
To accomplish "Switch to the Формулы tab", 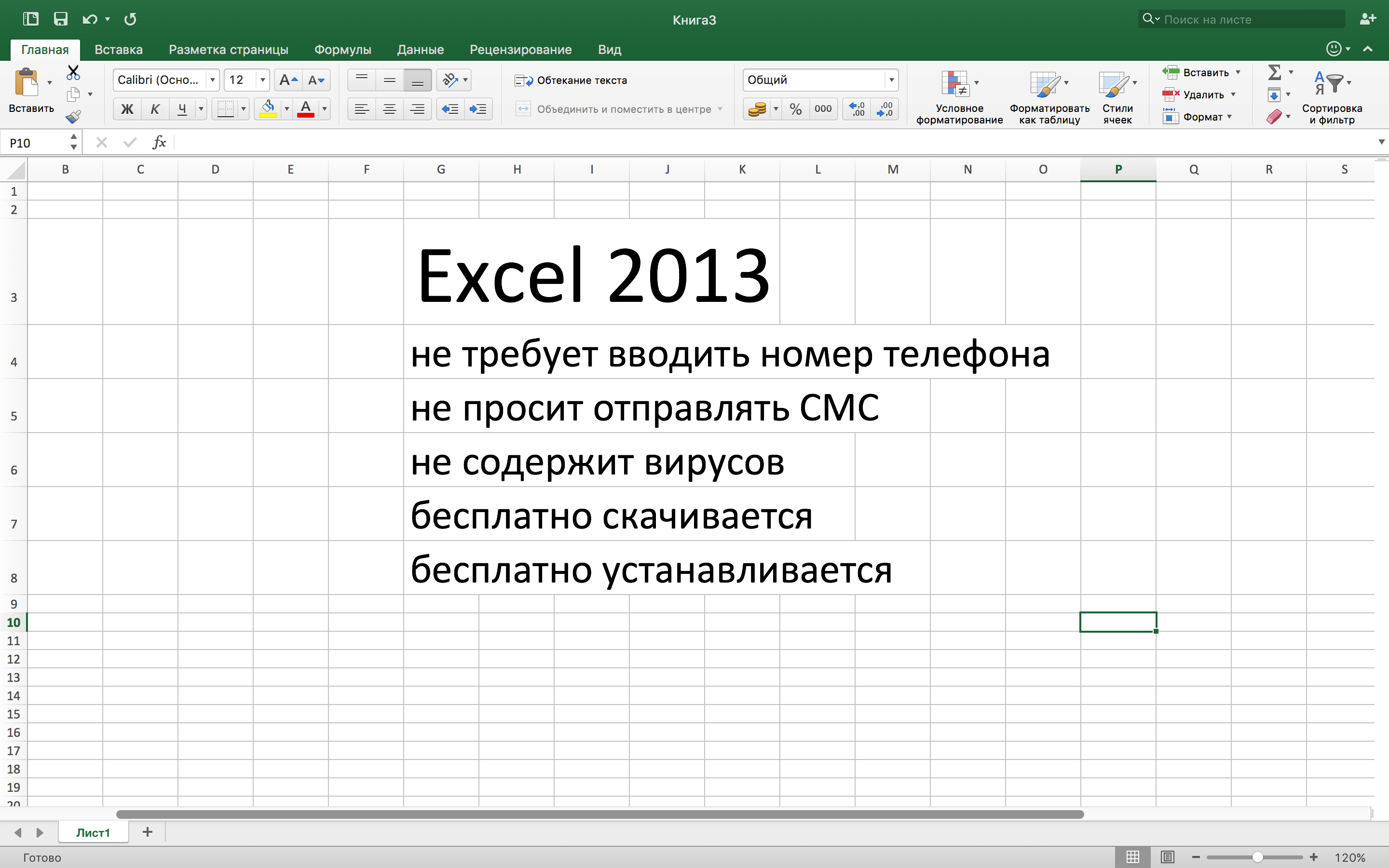I will pos(342,49).
